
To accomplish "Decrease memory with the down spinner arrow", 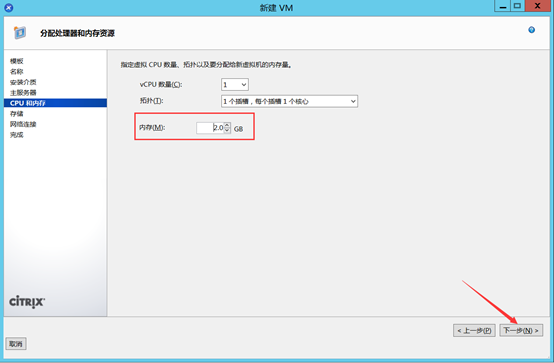I will [x=227, y=130].
